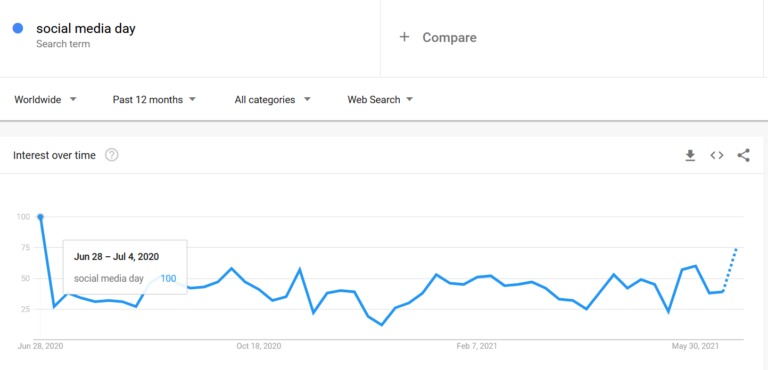Click the Oct 18, 2020 axis label
768x370 pixels.
pos(259,346)
